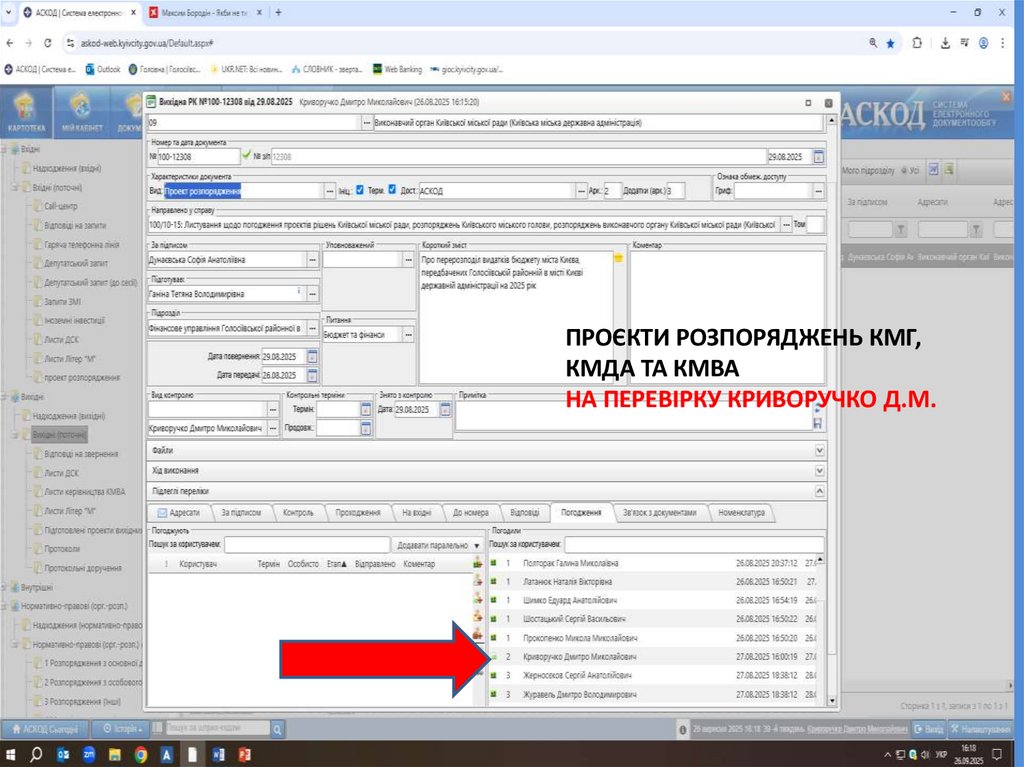This screenshot has height=767, width=1024.
Task: Open Google Chrome from the taskbar
Action: point(140,755)
